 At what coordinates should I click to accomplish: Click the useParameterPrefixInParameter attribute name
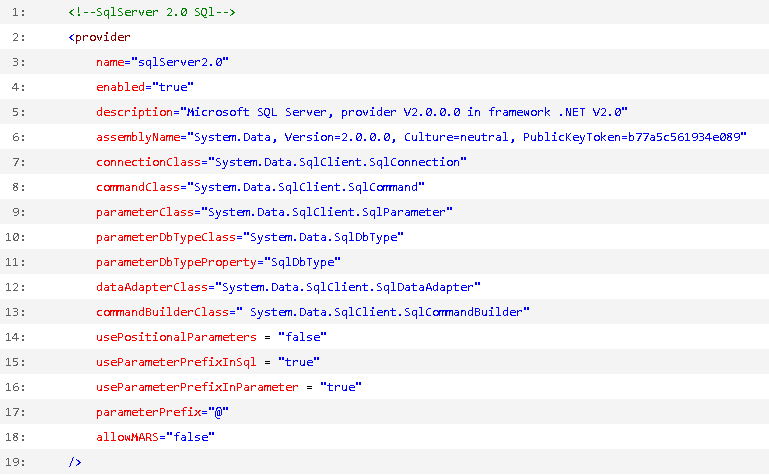pos(197,387)
